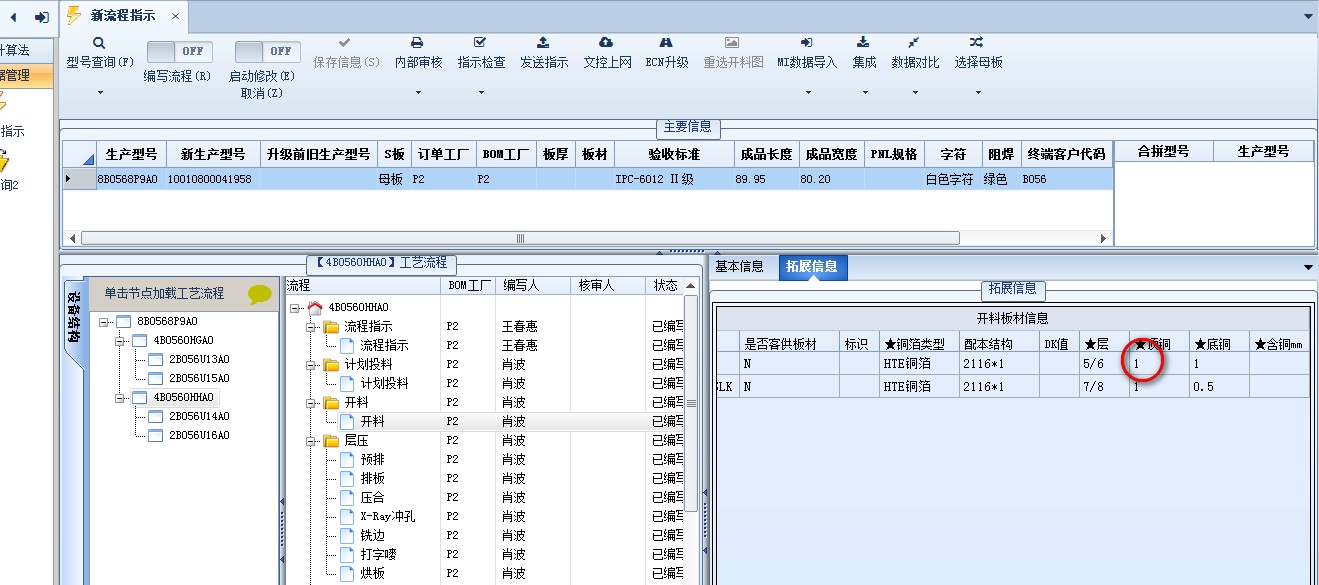
Task: Select the X-Ray冲孔 process step
Action: coord(387,516)
